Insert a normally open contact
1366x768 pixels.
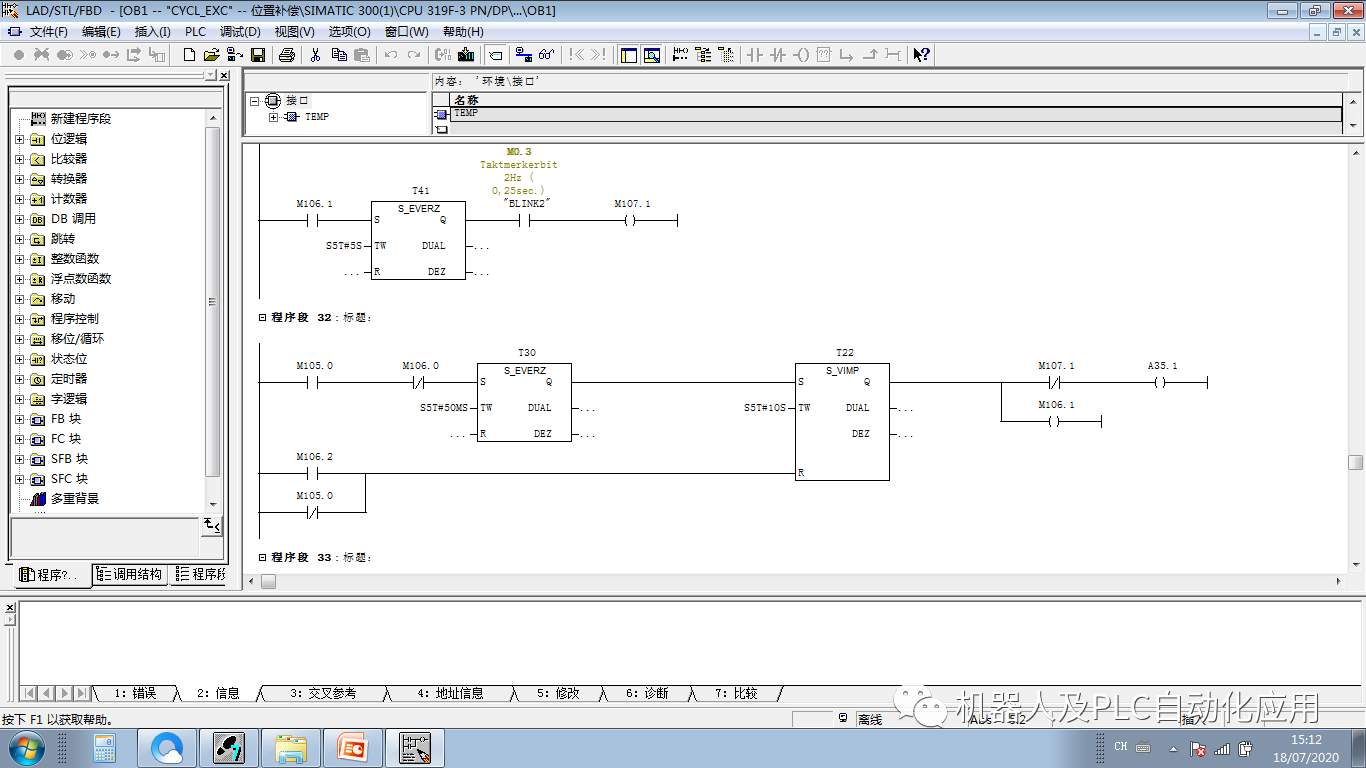755,55
